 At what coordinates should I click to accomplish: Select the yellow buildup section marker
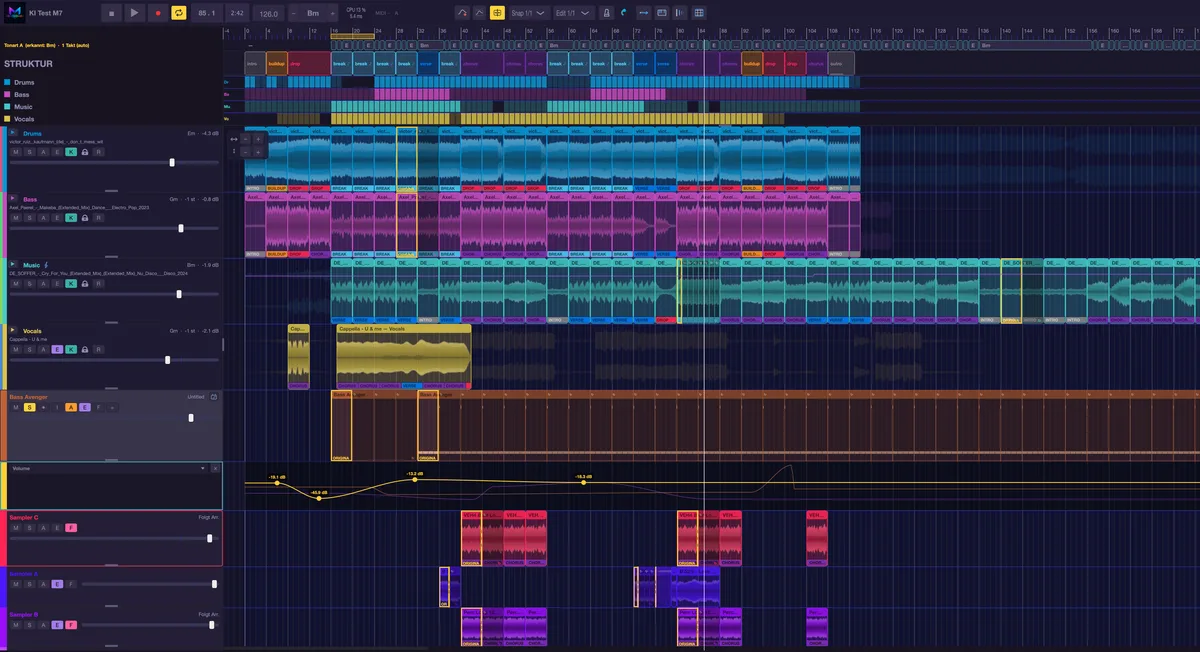[x=277, y=62]
